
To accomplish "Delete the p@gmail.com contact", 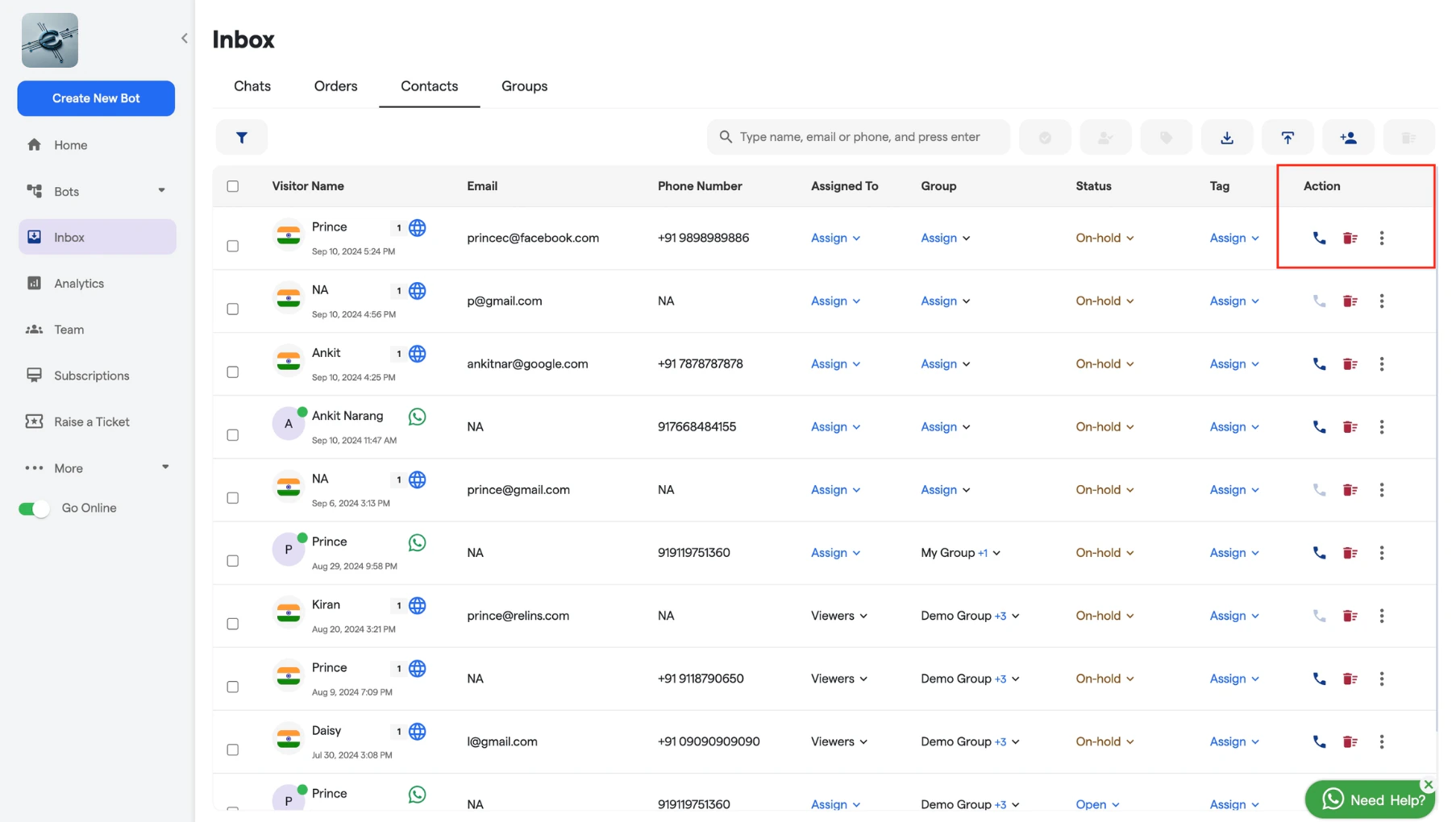I will point(1350,301).
